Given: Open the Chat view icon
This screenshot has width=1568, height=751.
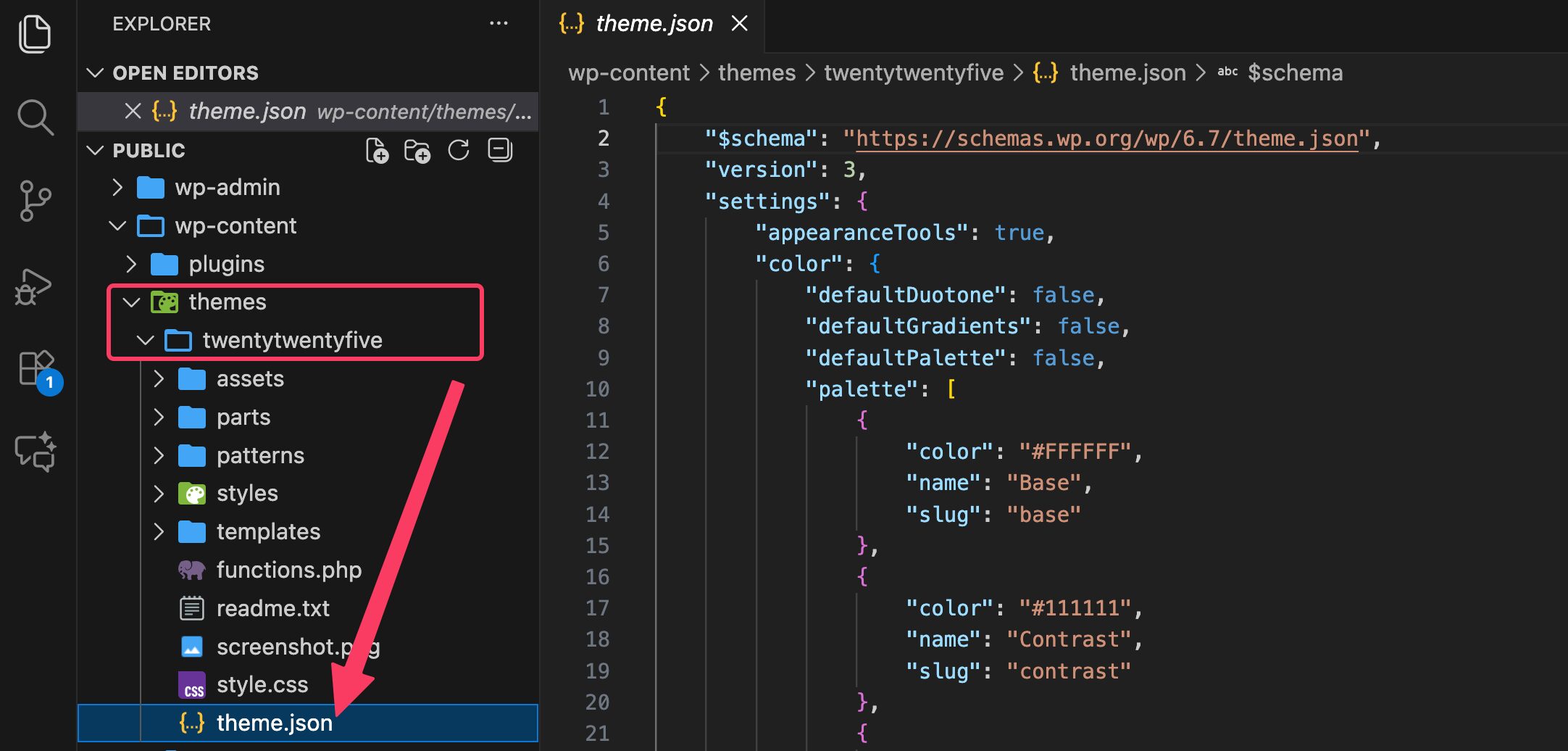Looking at the screenshot, I should click(34, 451).
